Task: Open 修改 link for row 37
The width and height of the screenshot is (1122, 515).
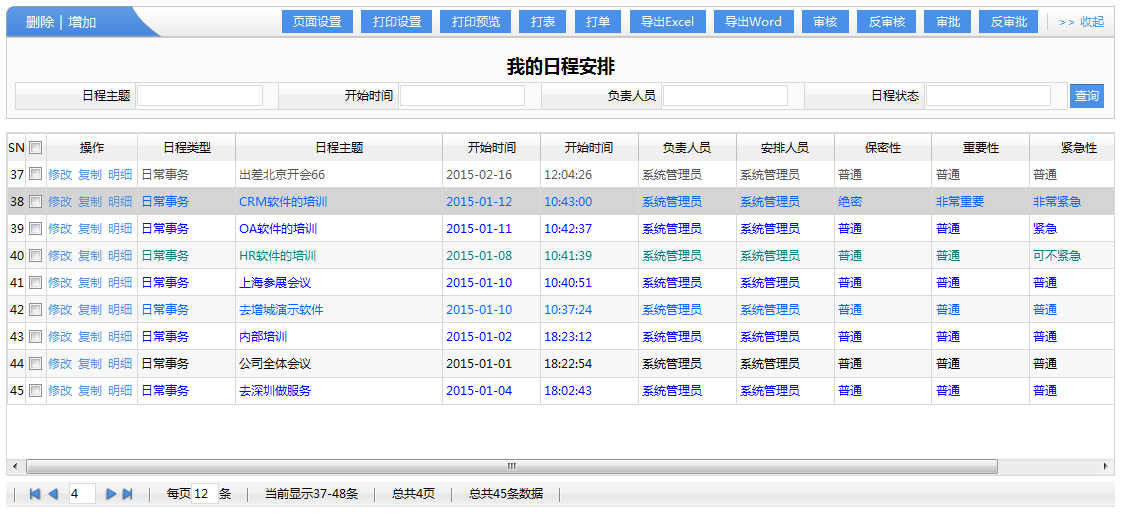Action: (x=60, y=175)
